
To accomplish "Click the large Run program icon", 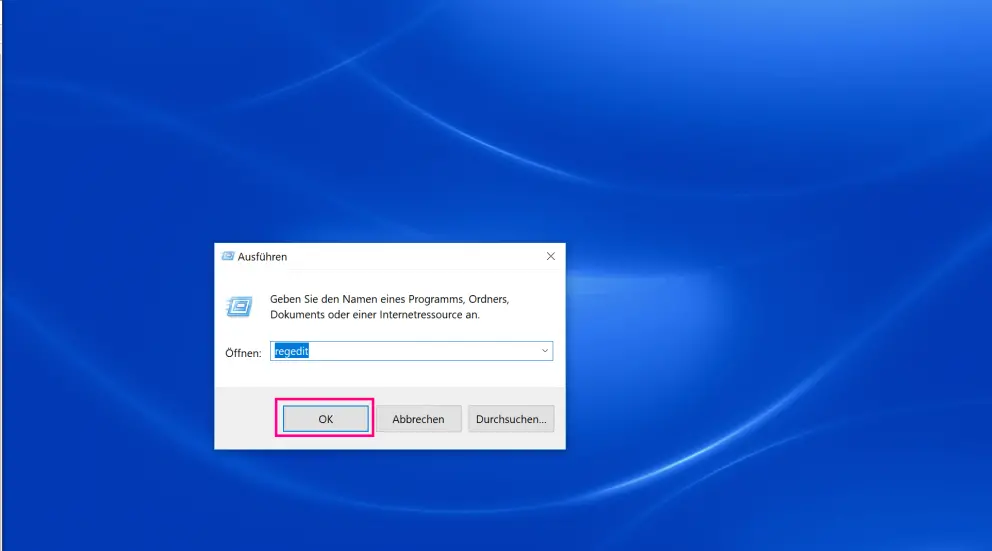I will pyautogui.click(x=239, y=306).
